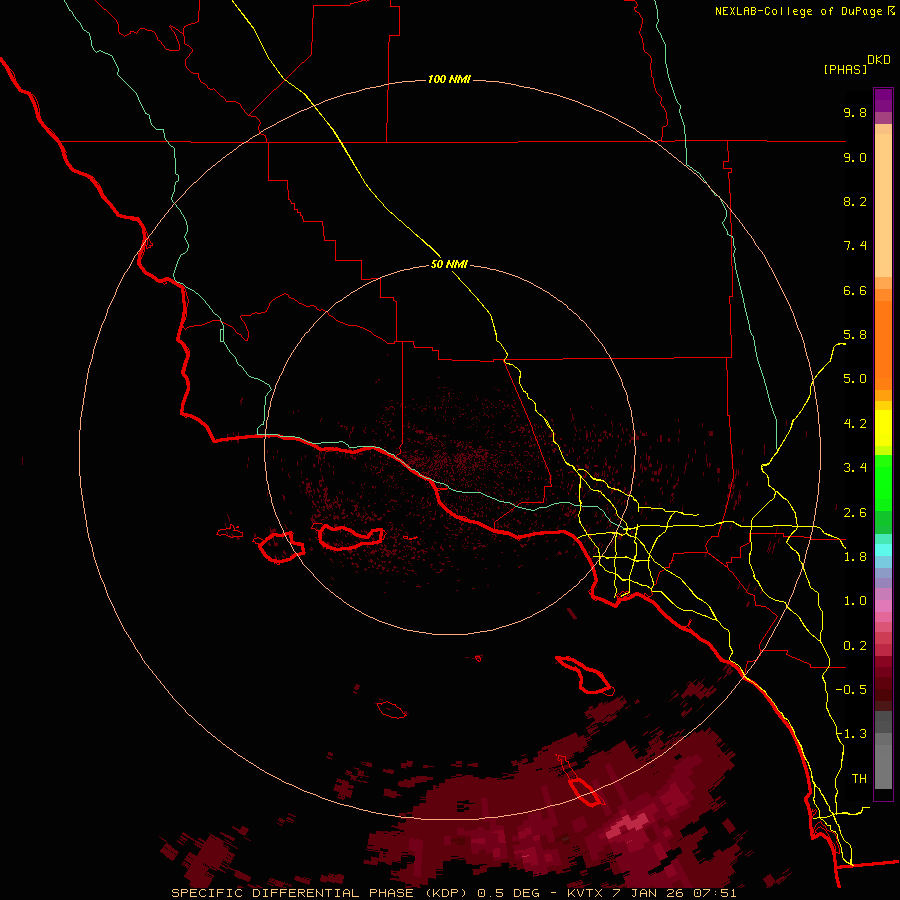Click the 6.6 scale label

(855, 290)
